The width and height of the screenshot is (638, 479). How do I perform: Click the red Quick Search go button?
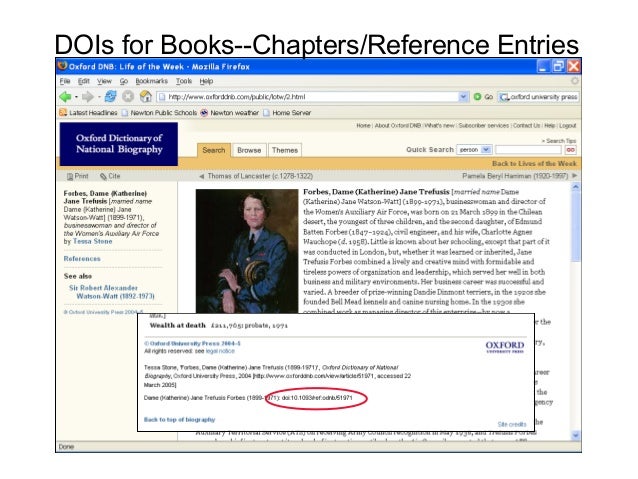pyautogui.click(x=570, y=150)
